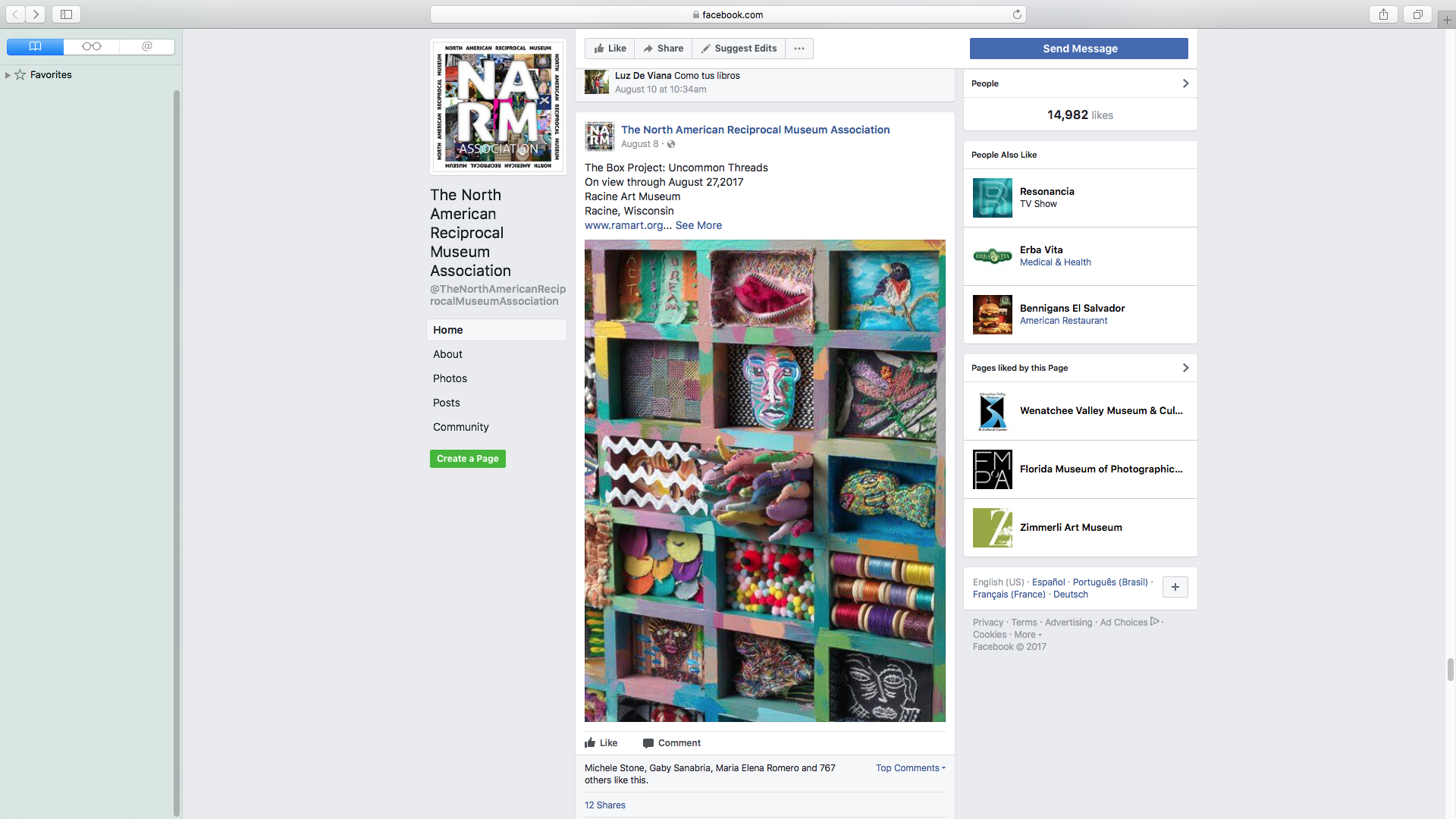
Task: Share the NARM page
Action: click(663, 49)
